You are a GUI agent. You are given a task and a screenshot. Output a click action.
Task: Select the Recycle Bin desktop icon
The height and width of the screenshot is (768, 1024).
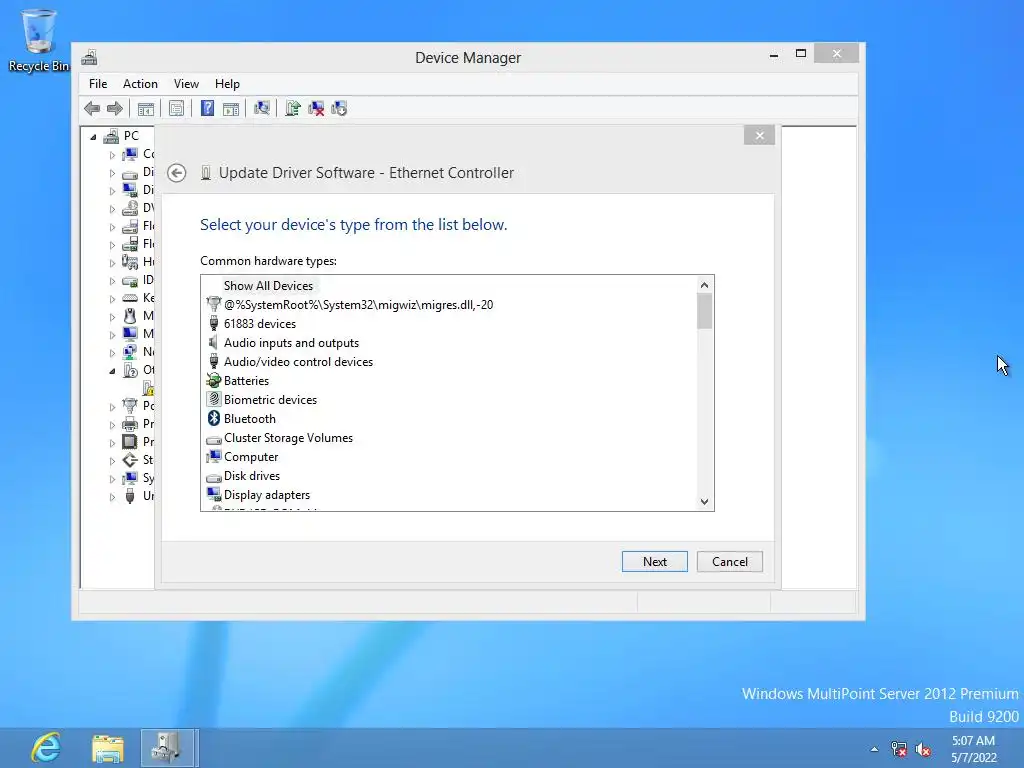click(x=39, y=39)
